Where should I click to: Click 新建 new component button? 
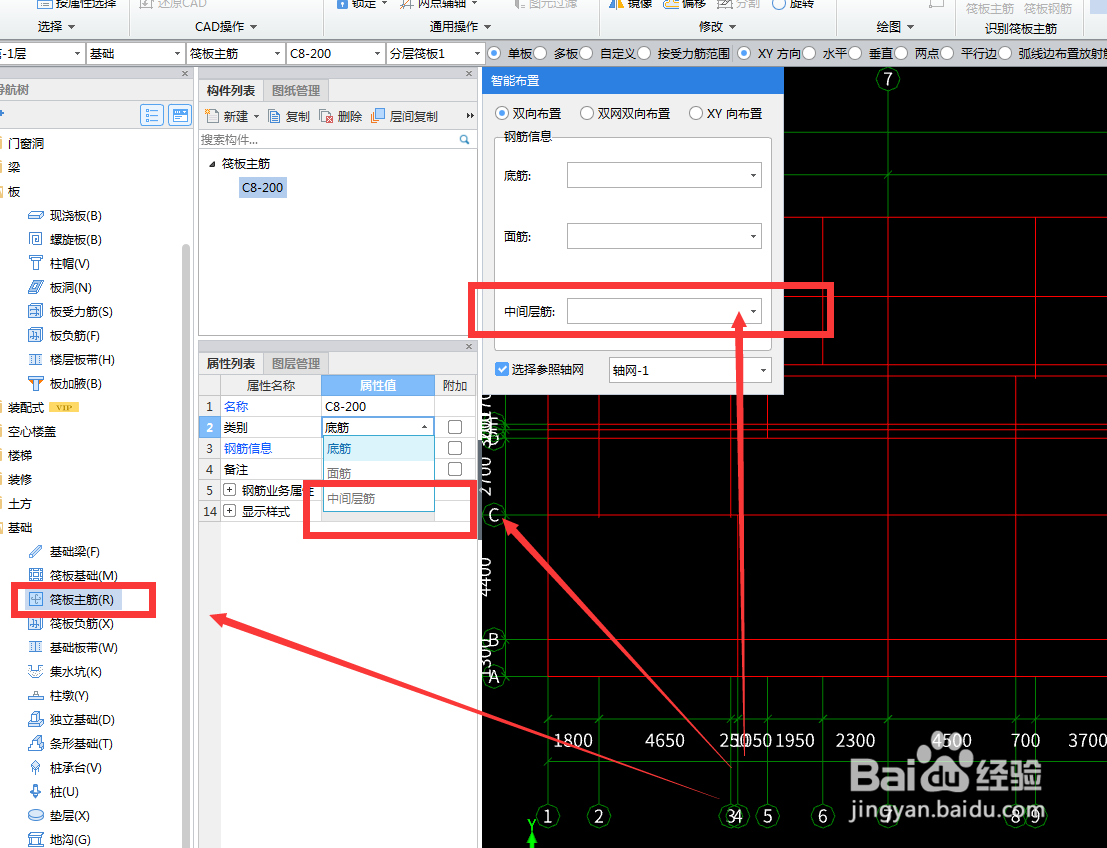[x=232, y=117]
